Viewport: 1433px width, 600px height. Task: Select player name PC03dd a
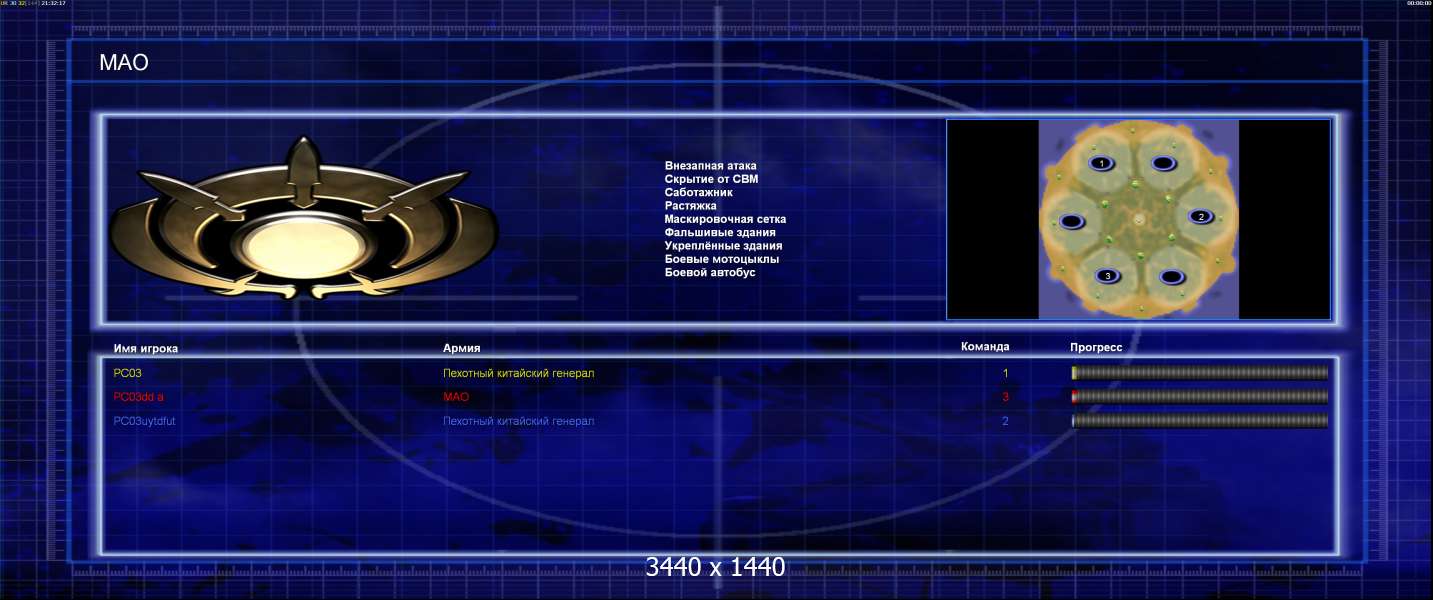[x=139, y=397]
